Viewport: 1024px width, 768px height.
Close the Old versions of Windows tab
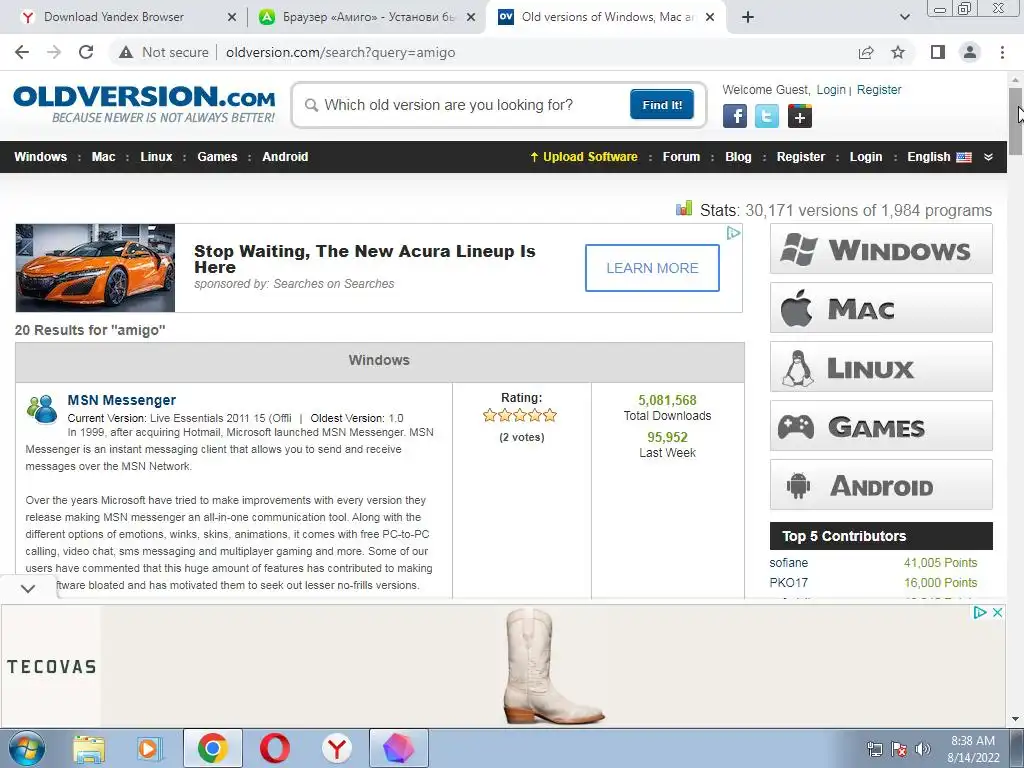[711, 17]
